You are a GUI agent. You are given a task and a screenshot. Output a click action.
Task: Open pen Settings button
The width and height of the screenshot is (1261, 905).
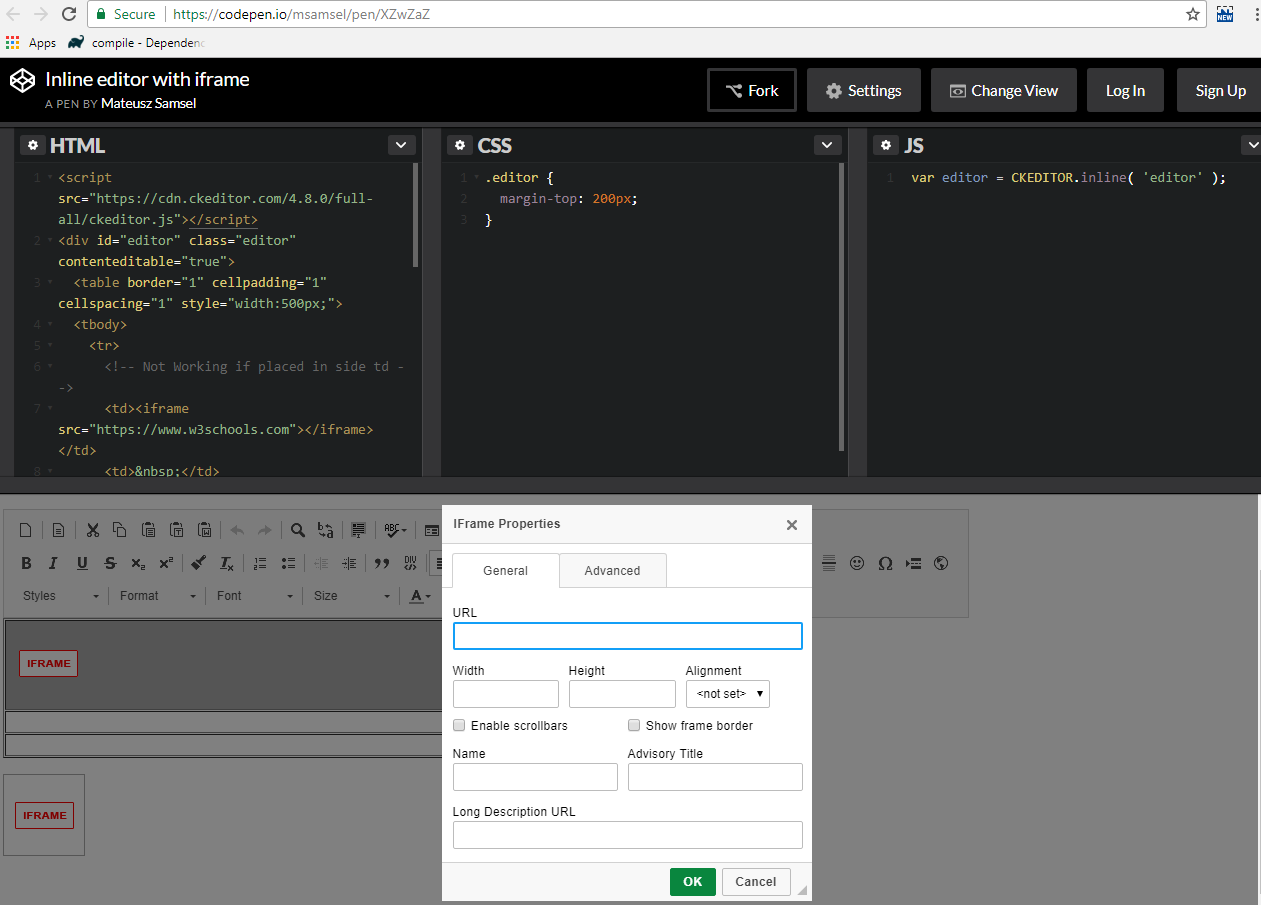[864, 90]
